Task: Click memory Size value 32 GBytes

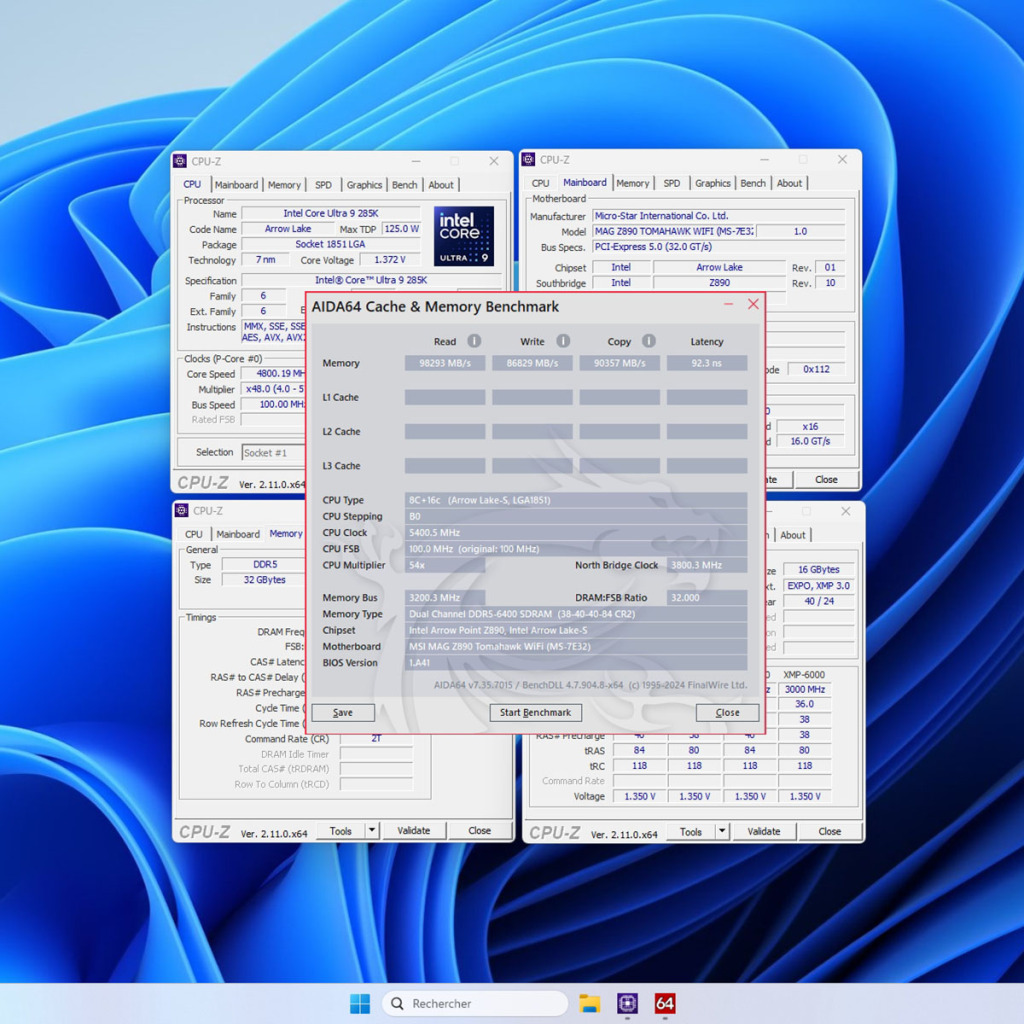Action: (x=264, y=580)
